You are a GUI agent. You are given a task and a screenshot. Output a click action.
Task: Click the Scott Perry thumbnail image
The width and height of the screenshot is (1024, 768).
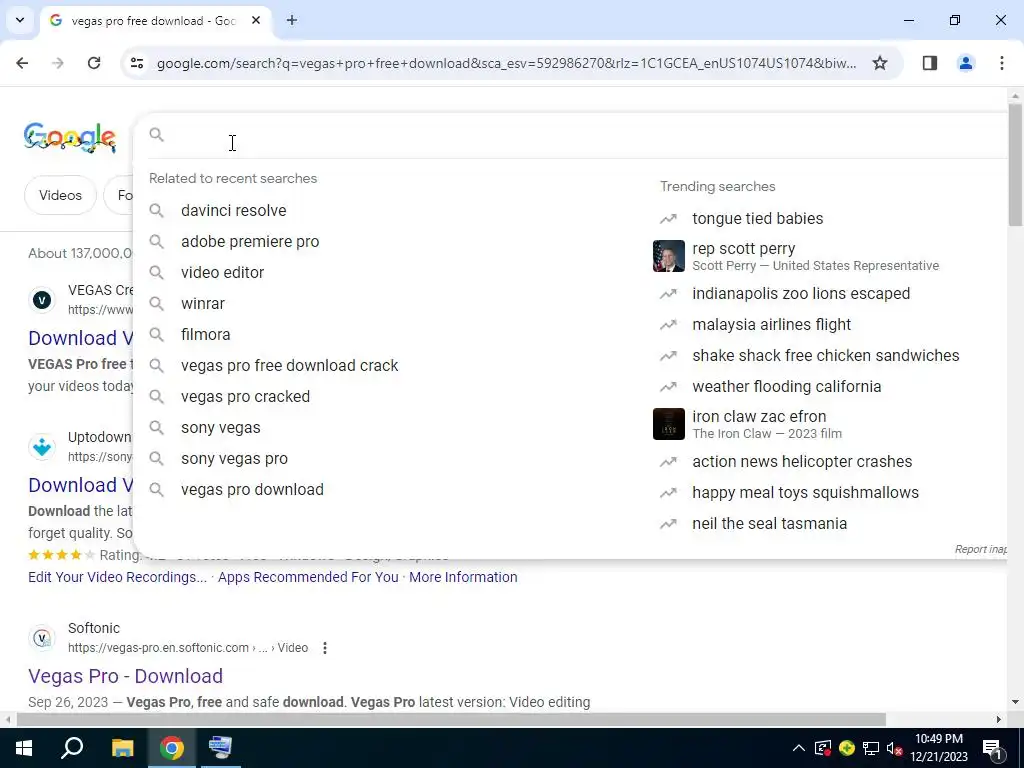(669, 256)
